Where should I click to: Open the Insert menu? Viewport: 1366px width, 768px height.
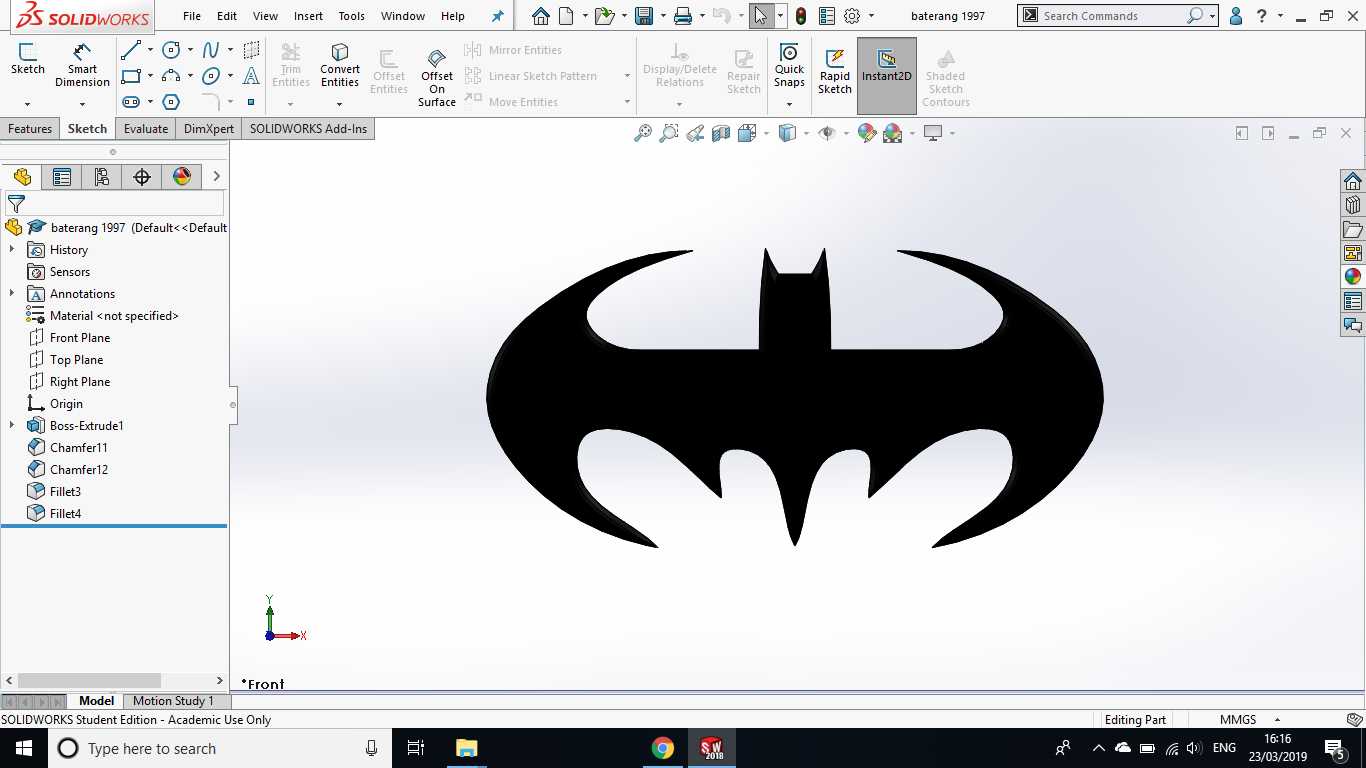point(308,16)
